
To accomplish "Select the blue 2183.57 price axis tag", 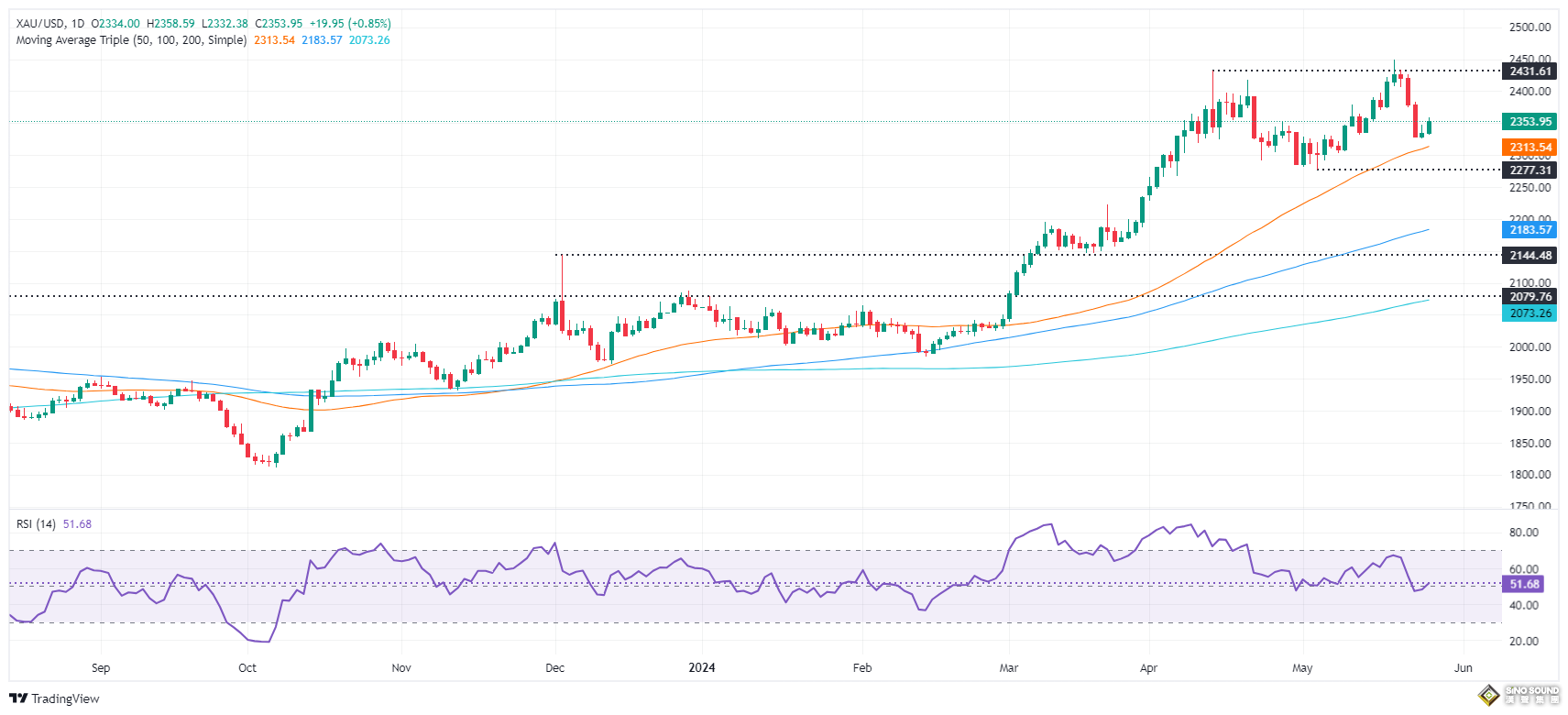I will (1530, 230).
